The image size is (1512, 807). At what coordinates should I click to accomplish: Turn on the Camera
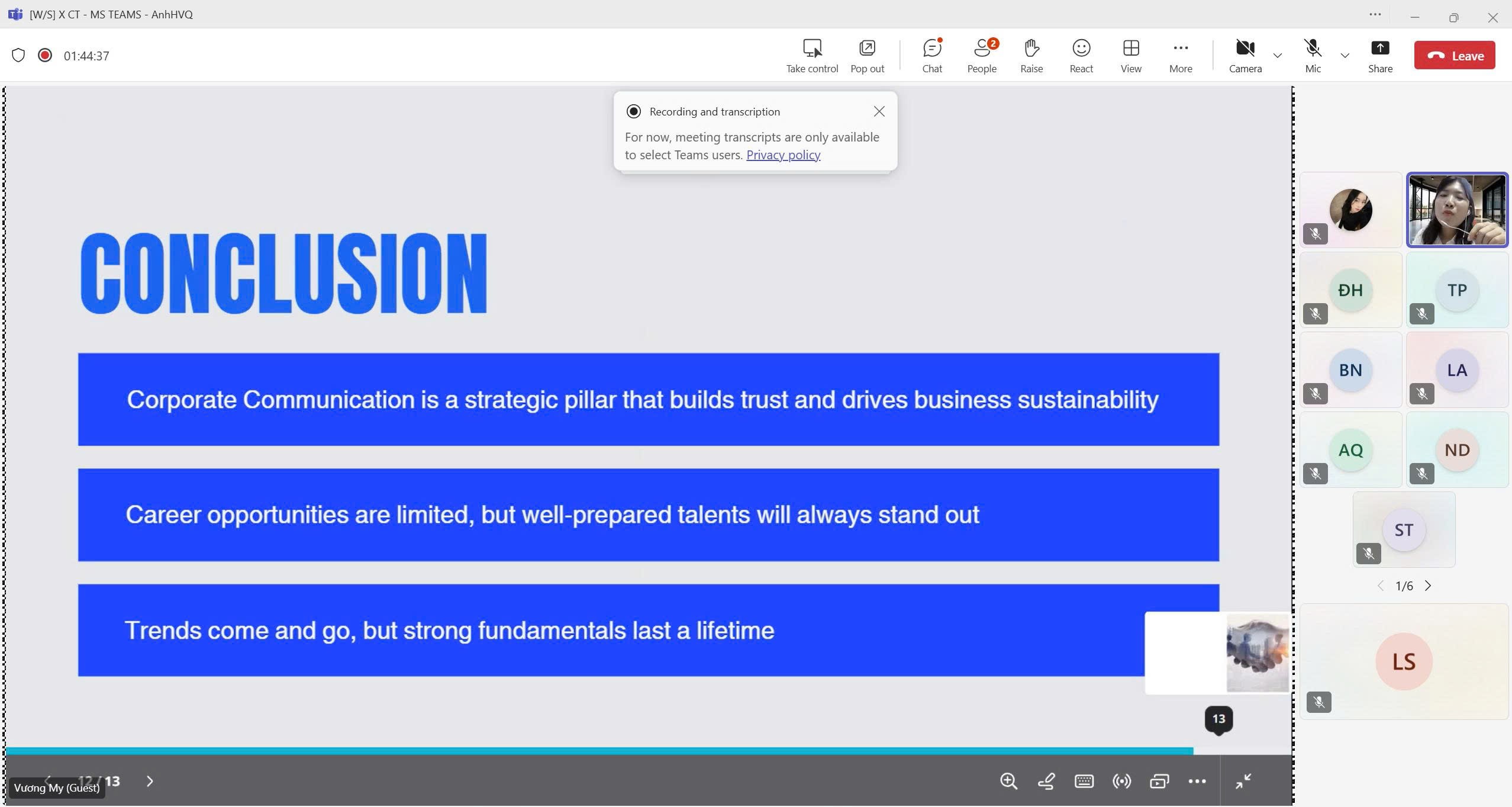point(1245,55)
